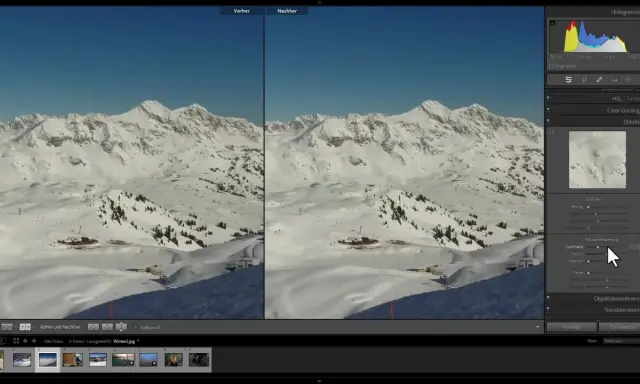The width and height of the screenshot is (640, 384).
Task: Toggle the Color-Grading panel switch
Action: [x=548, y=110]
